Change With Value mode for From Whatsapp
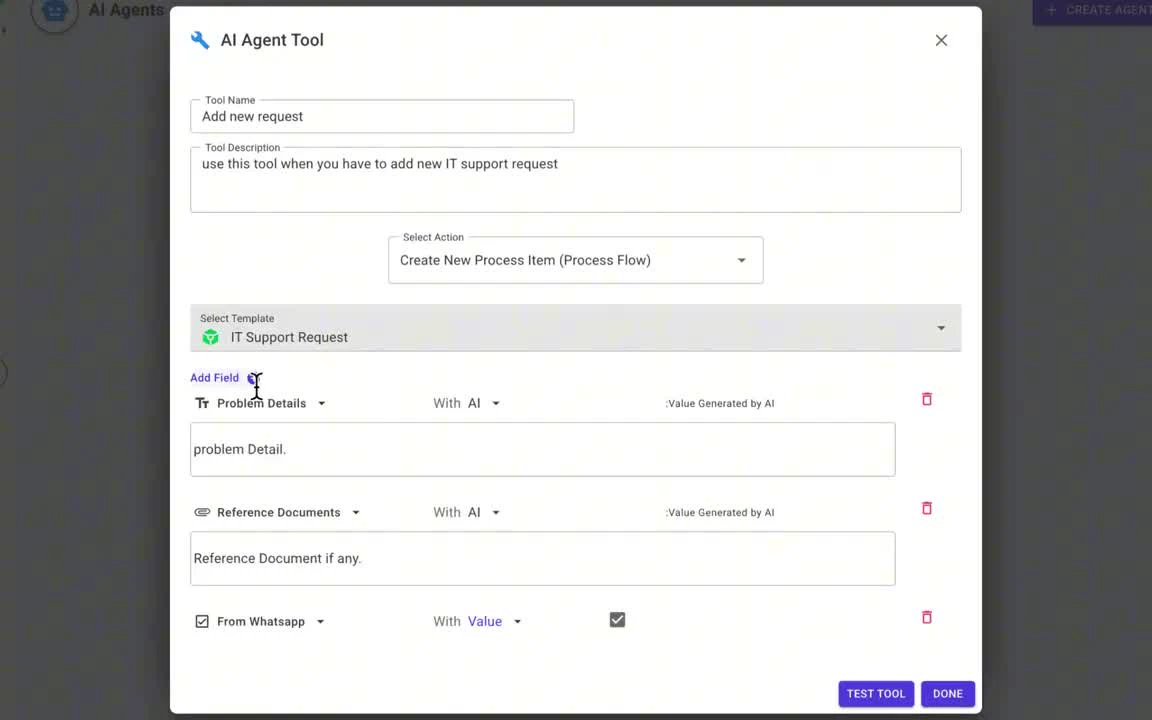The height and width of the screenshot is (720, 1152). click(494, 622)
